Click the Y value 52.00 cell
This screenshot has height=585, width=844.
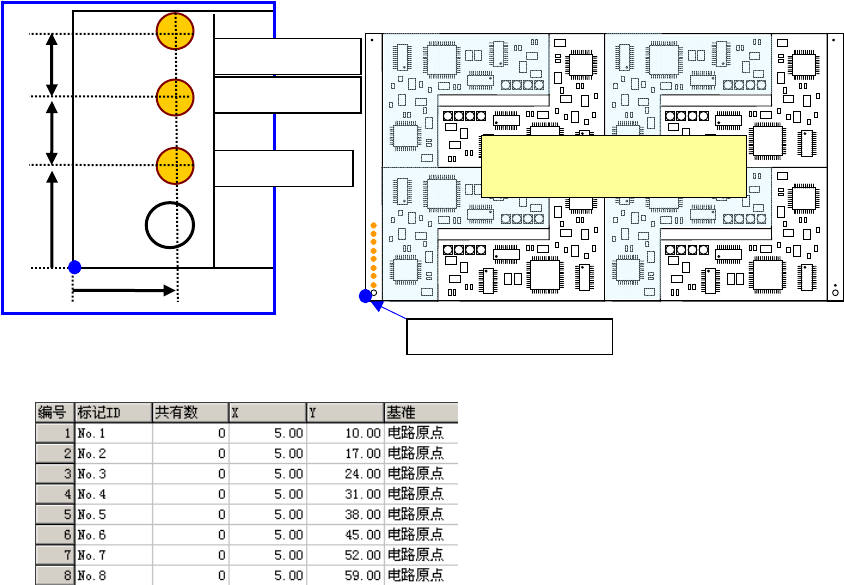pyautogui.click(x=345, y=555)
